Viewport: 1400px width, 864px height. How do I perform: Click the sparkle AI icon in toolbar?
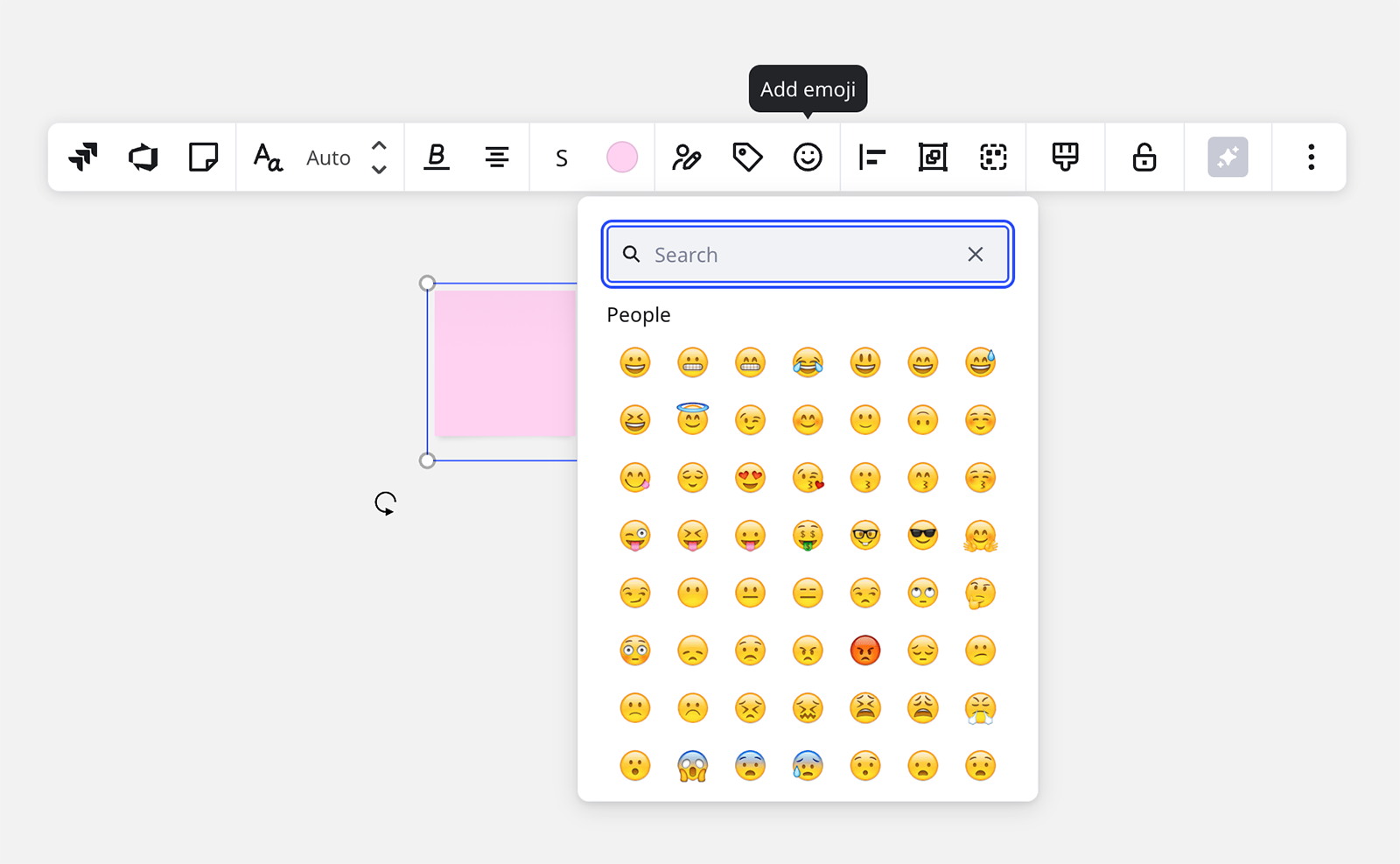click(x=1227, y=158)
